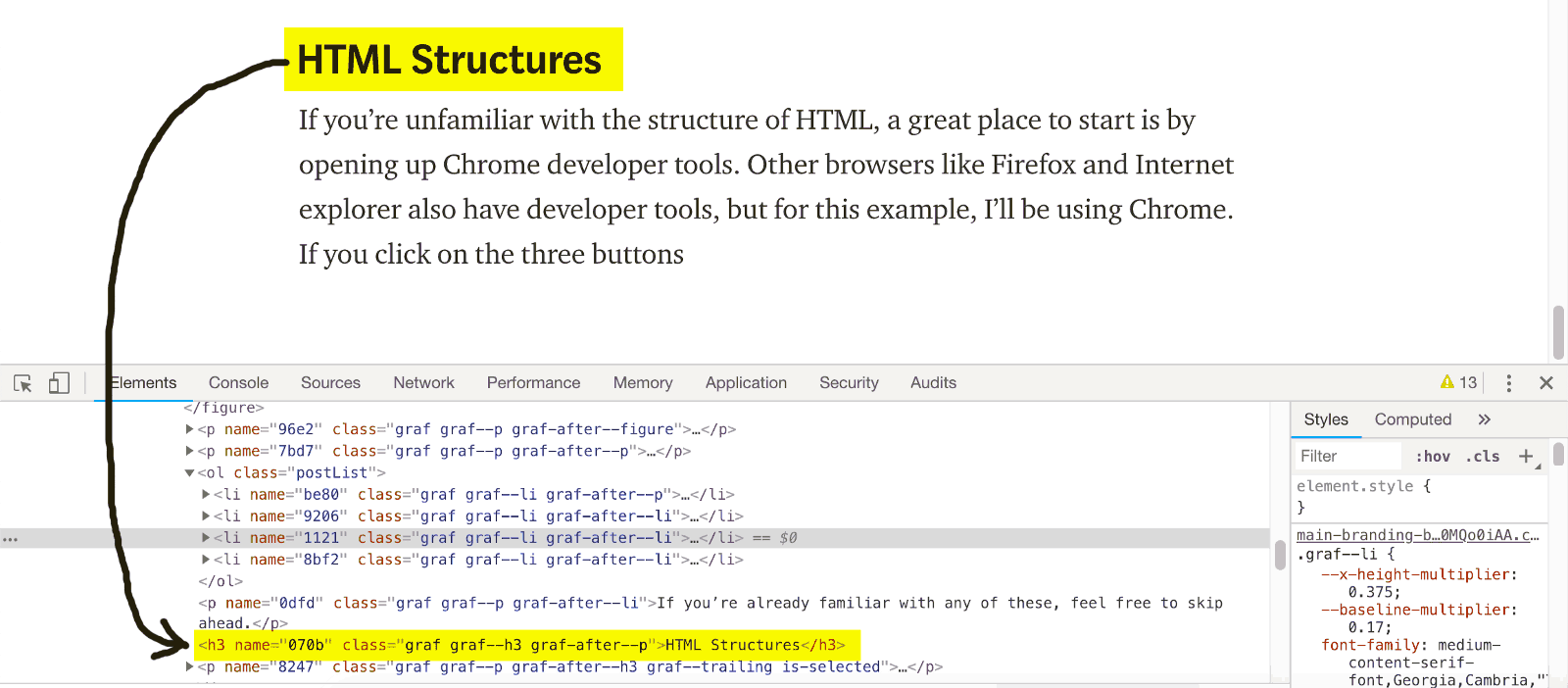The width and height of the screenshot is (1568, 688).
Task: Open the Network tab
Action: (x=423, y=383)
